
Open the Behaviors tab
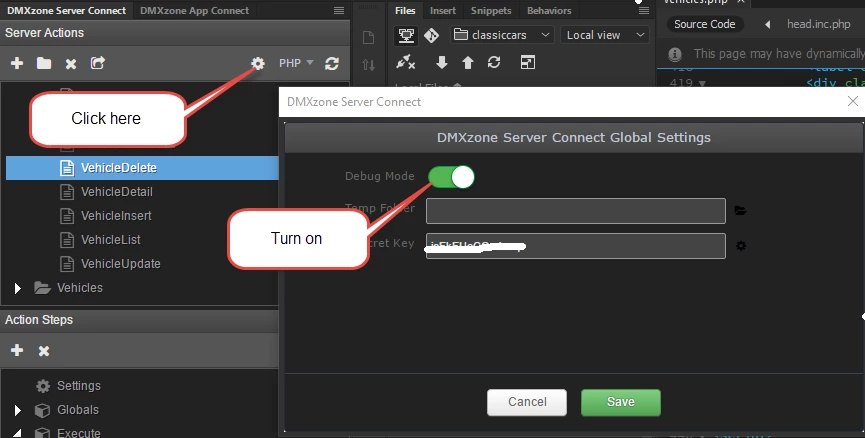549,10
